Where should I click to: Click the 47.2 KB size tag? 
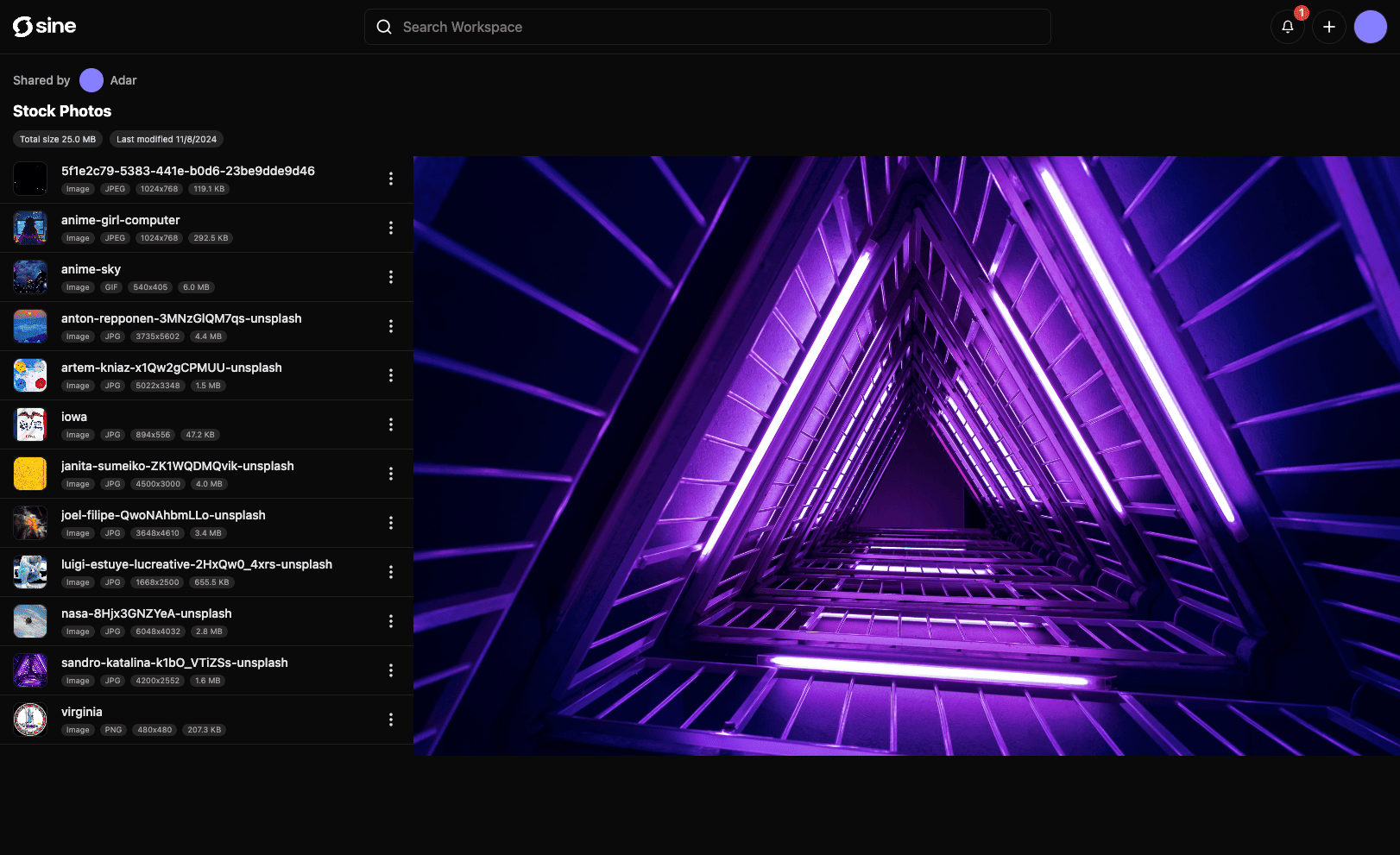click(200, 435)
